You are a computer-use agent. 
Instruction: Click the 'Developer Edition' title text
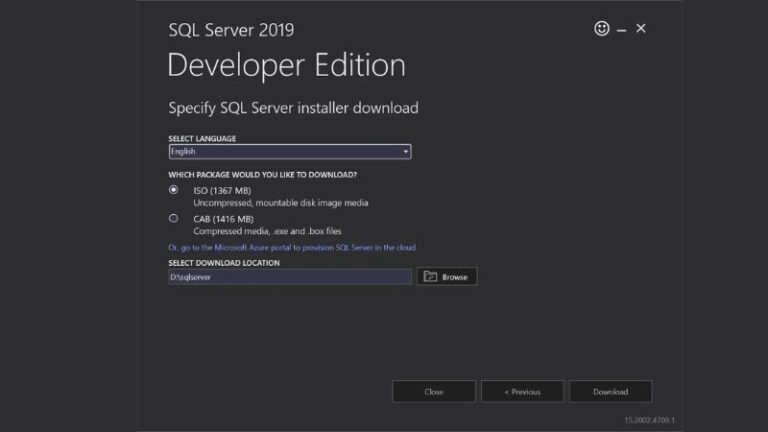coord(287,65)
